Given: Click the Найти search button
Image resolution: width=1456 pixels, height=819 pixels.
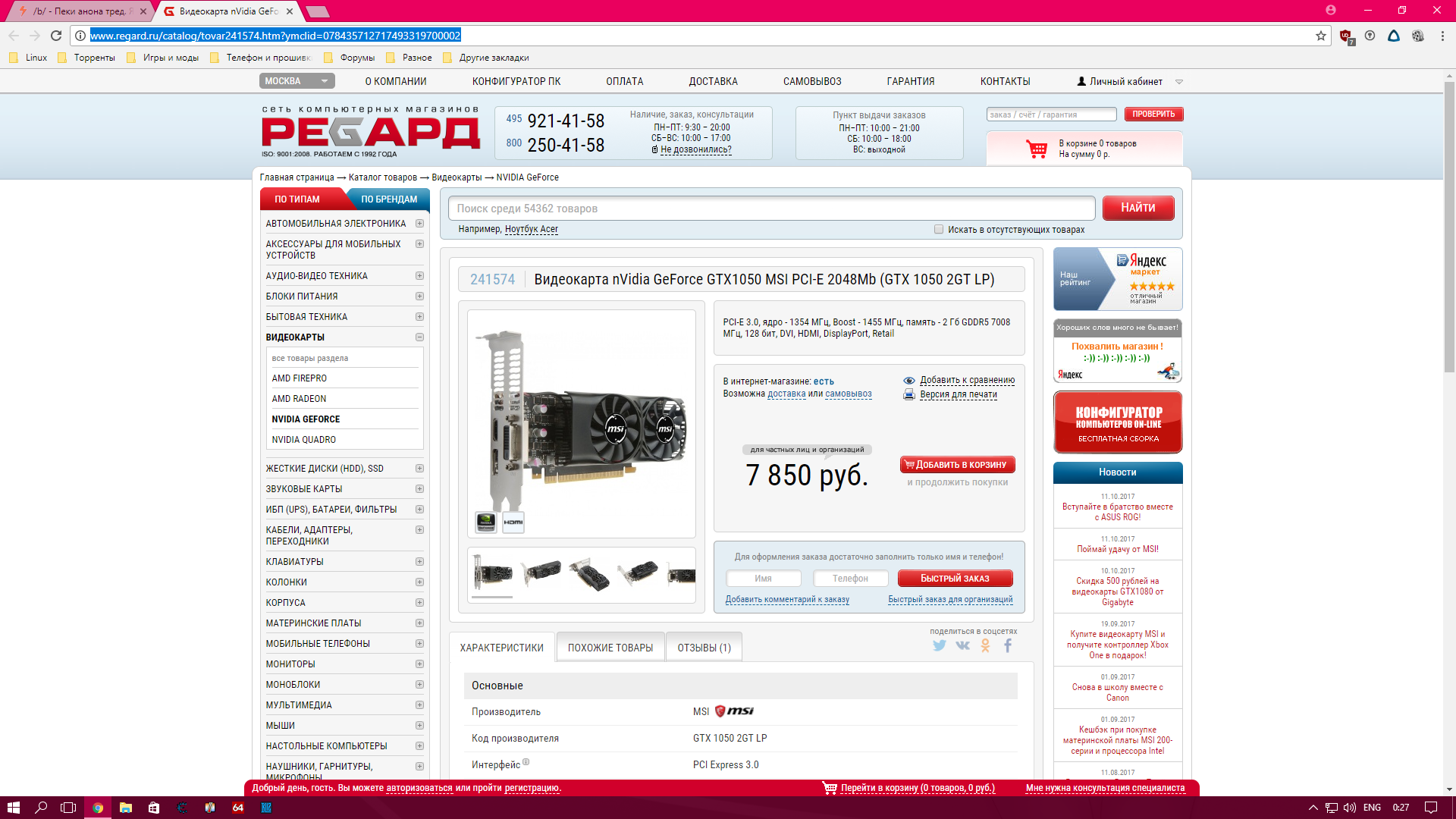Looking at the screenshot, I should [x=1138, y=208].
